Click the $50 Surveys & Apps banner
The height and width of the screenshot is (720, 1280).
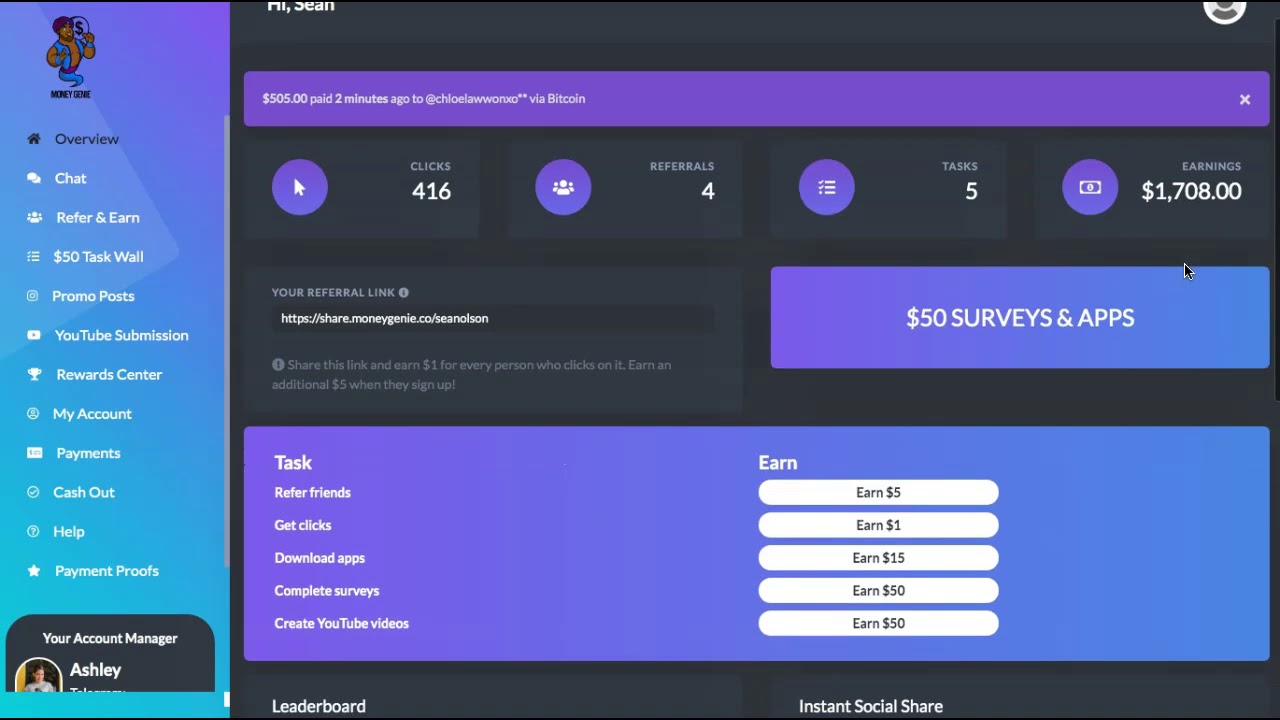(x=1020, y=317)
